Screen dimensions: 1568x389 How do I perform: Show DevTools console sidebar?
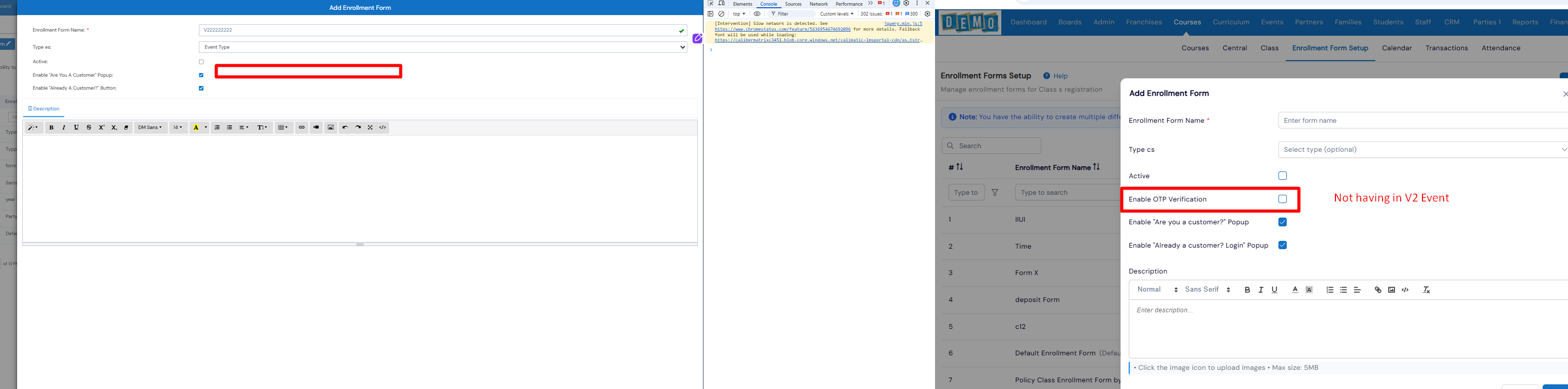click(710, 14)
